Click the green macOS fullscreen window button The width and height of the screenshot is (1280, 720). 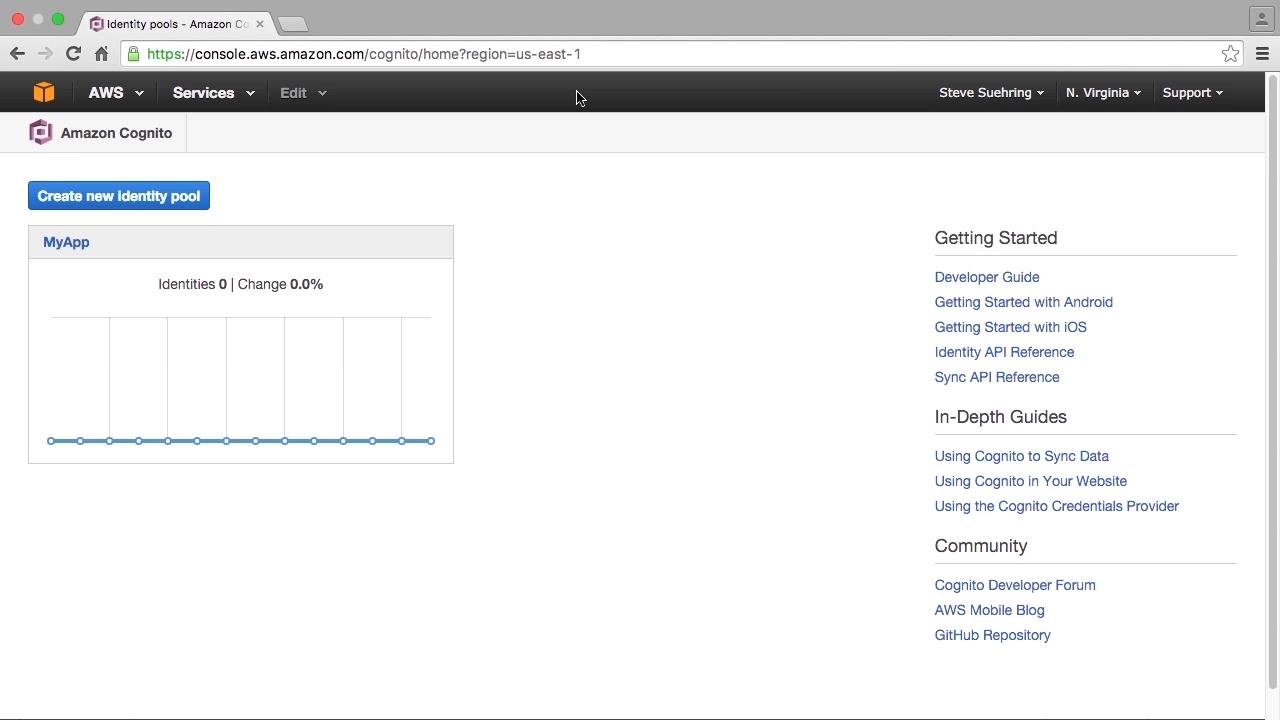[58, 19]
